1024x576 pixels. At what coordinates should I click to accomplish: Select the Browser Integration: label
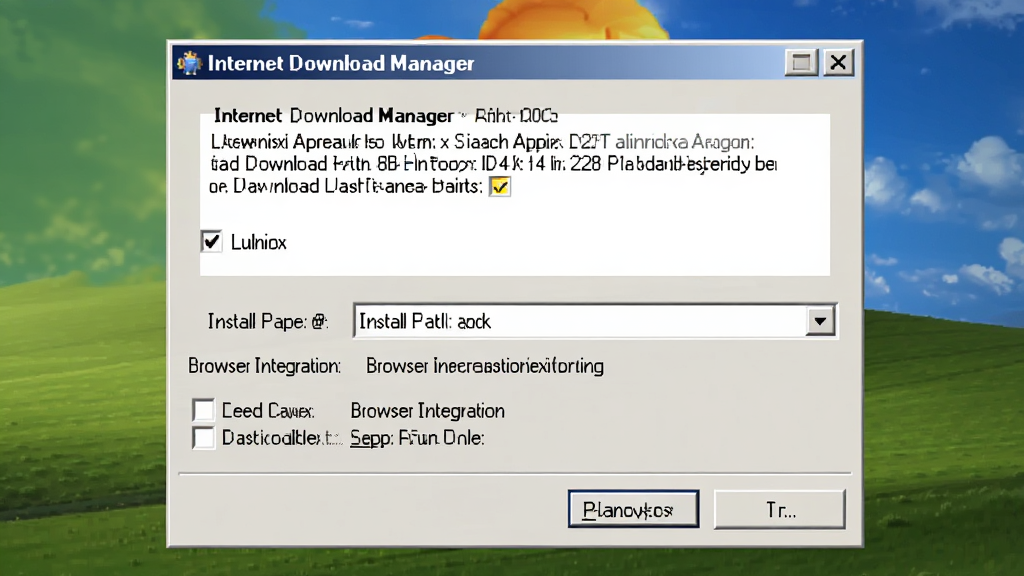tap(264, 366)
